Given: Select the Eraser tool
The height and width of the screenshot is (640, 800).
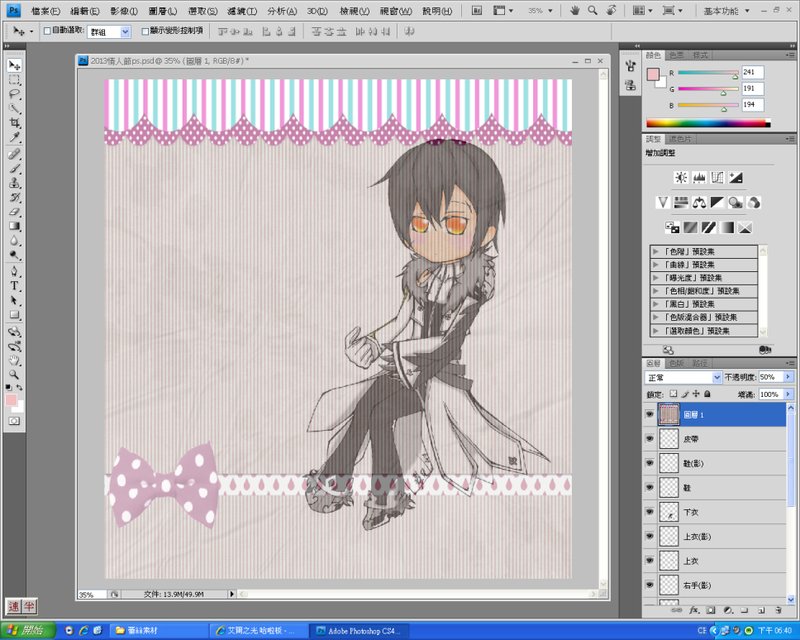Looking at the screenshot, I should [x=14, y=212].
